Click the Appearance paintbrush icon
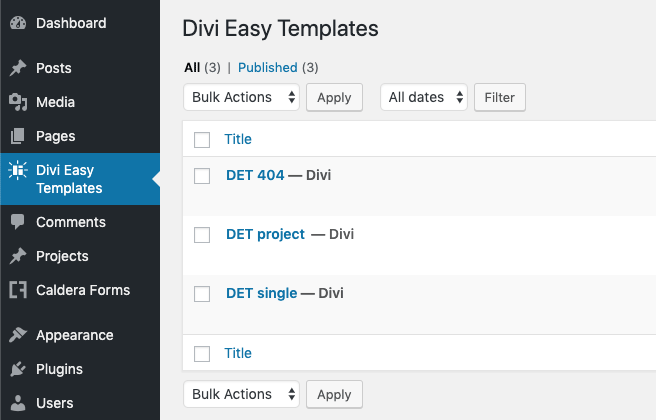The width and height of the screenshot is (656, 420). pos(17,335)
